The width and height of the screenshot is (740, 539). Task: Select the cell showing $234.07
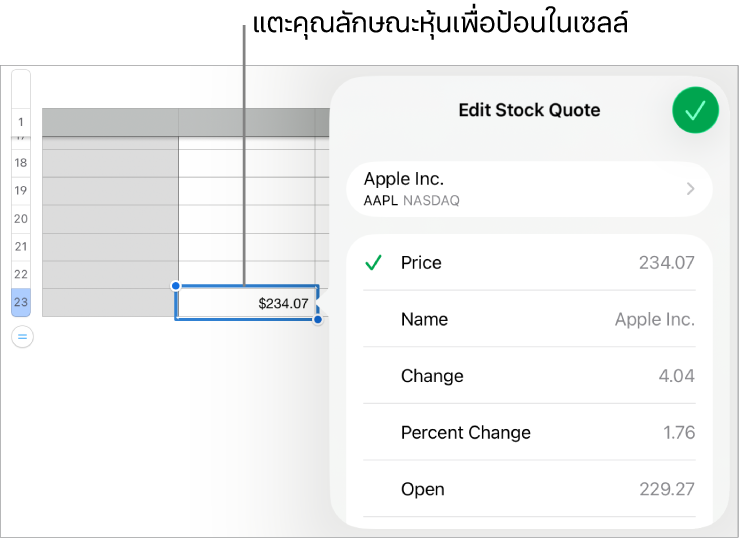(247, 303)
